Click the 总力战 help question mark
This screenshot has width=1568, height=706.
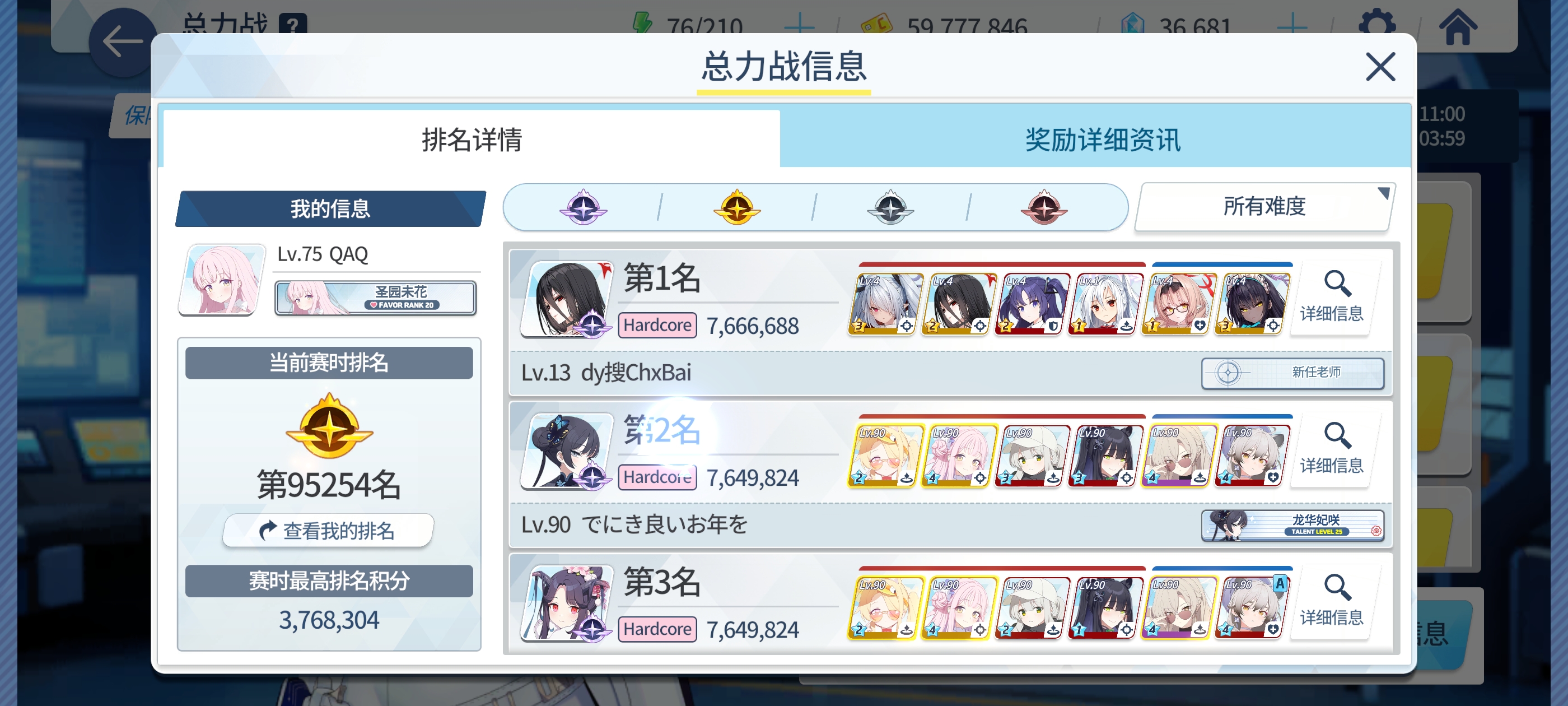click(x=293, y=26)
